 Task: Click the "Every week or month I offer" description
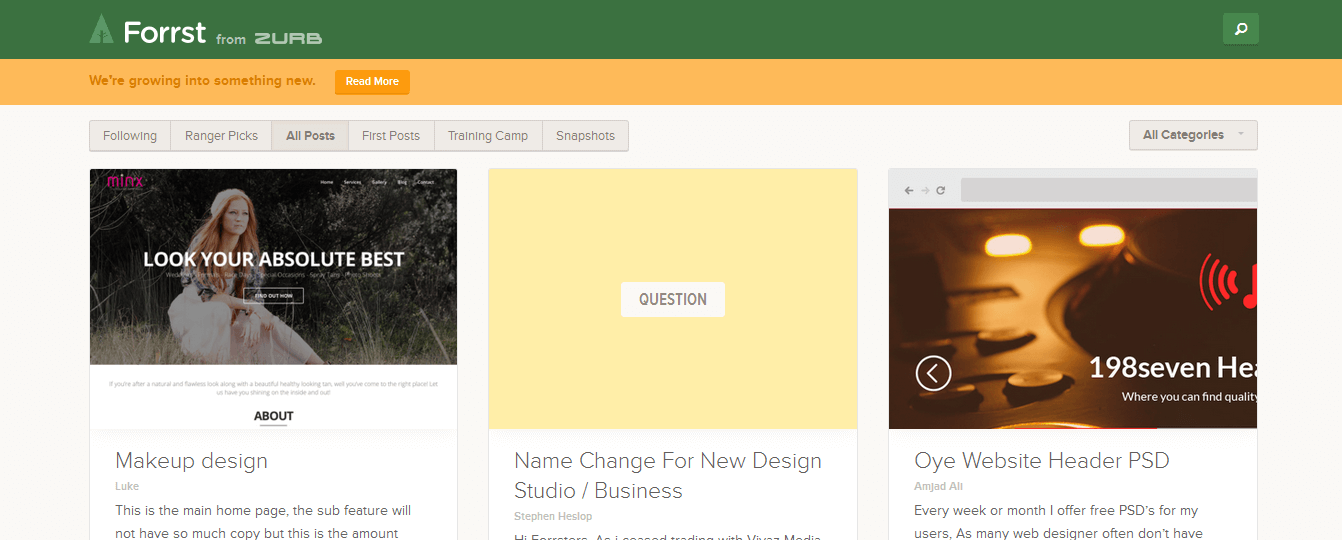pyautogui.click(x=1059, y=522)
